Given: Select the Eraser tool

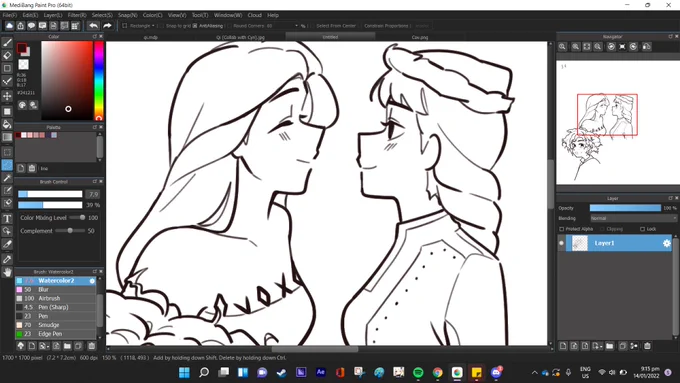Looking at the screenshot, I should 7,56.
